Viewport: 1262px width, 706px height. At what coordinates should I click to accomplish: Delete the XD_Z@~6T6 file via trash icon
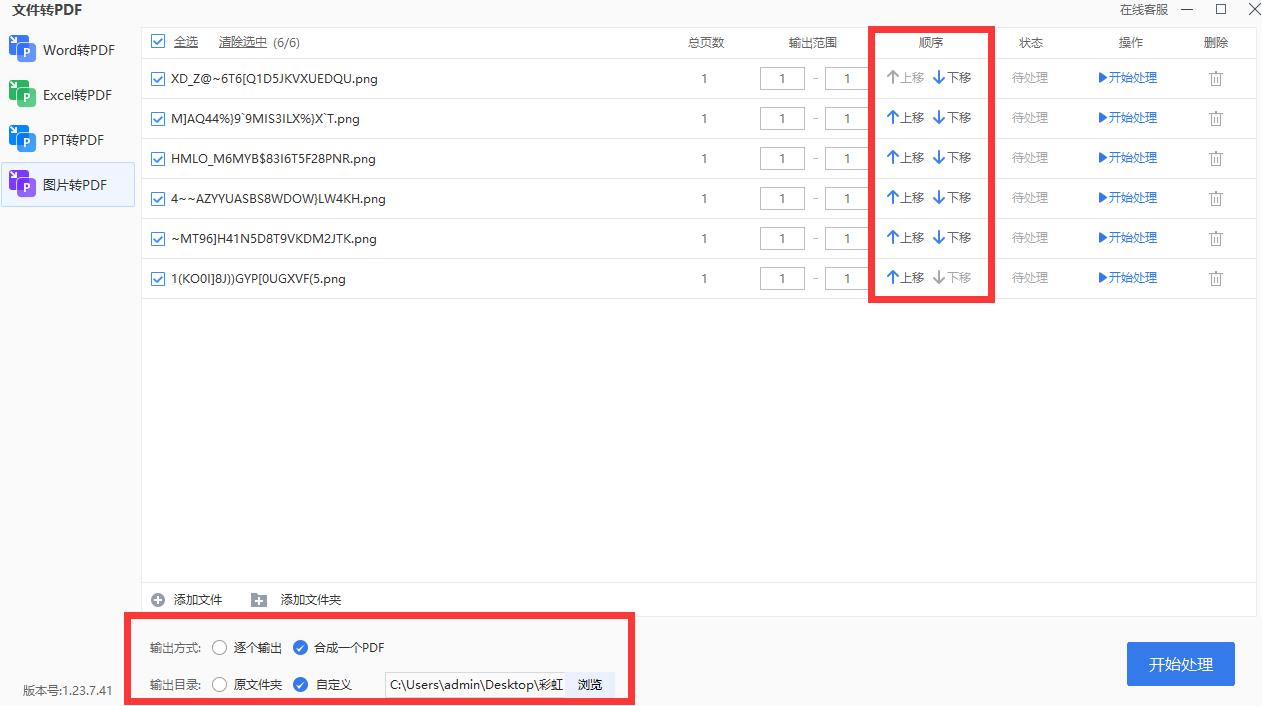point(1216,78)
